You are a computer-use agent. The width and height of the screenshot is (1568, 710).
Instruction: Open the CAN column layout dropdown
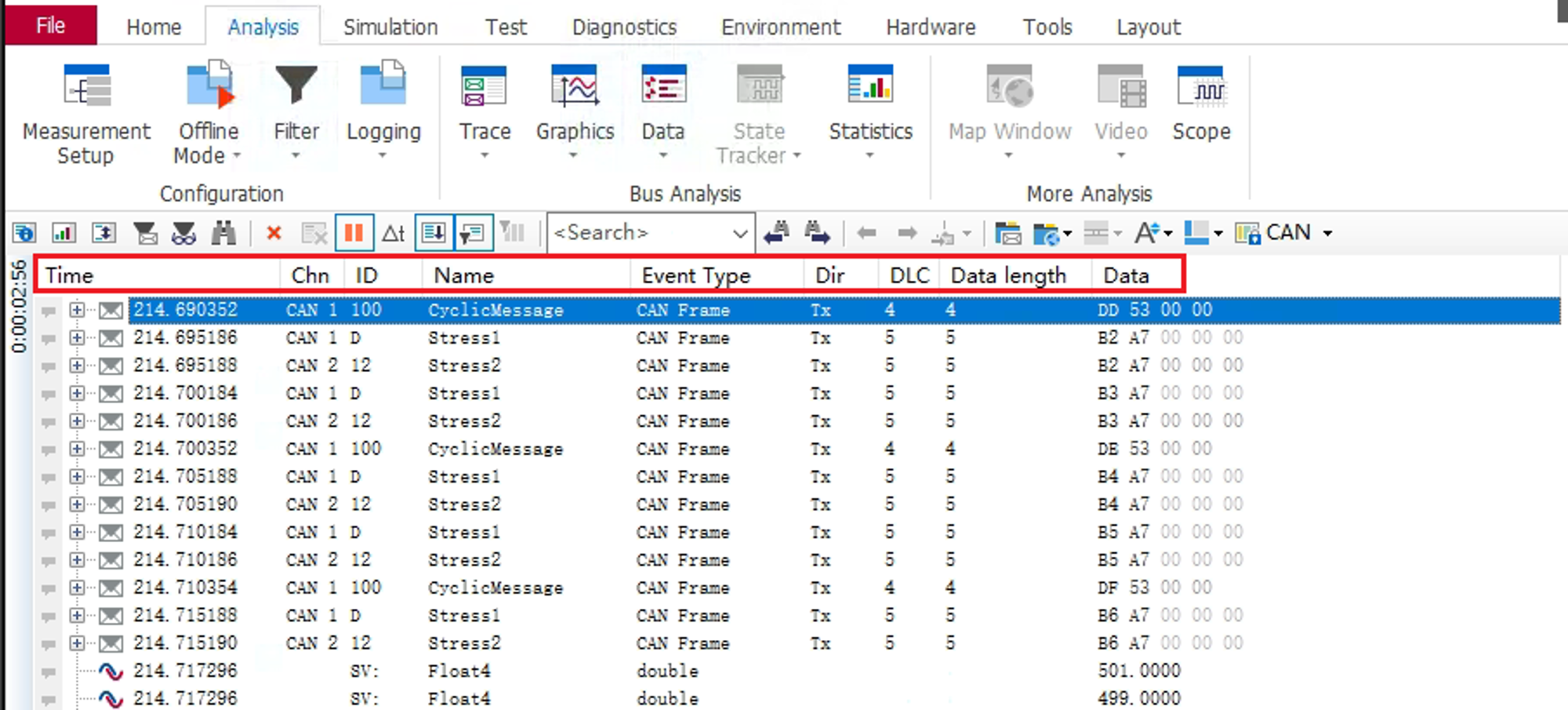[1327, 233]
